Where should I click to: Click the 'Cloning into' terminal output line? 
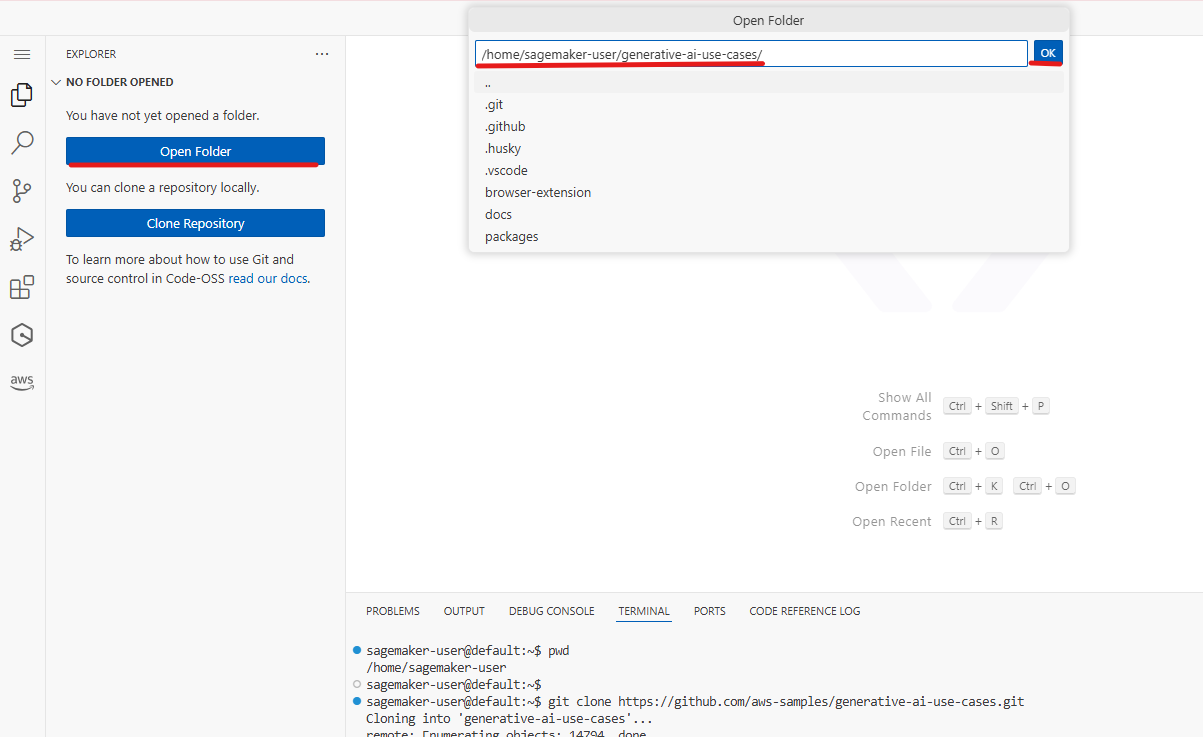coord(509,718)
